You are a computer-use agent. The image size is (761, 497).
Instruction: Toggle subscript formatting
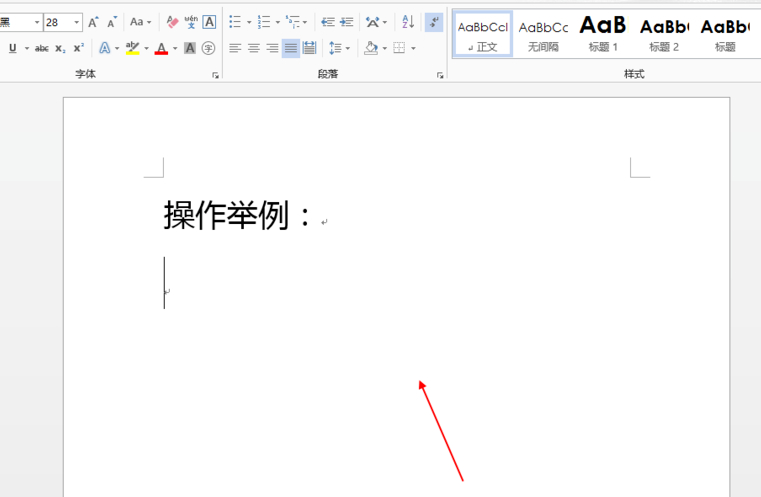coord(60,48)
